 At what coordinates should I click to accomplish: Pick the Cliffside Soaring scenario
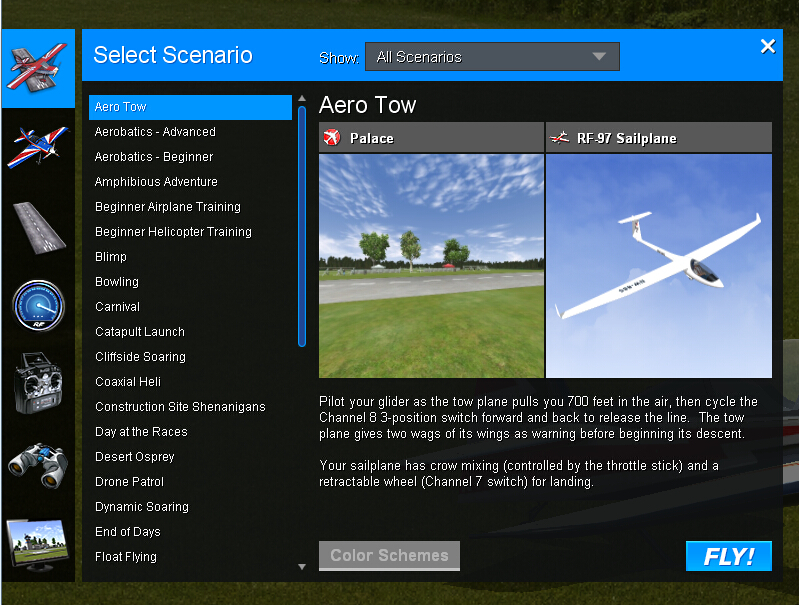[140, 357]
